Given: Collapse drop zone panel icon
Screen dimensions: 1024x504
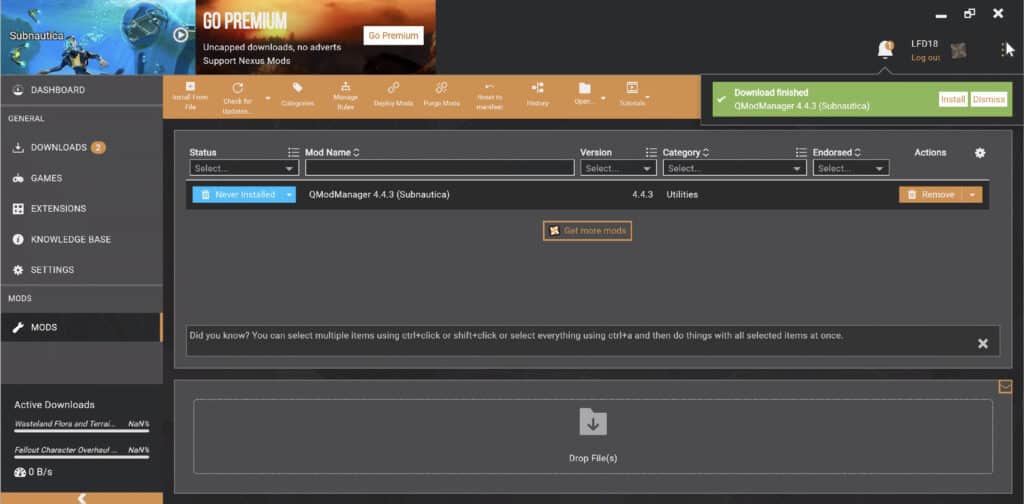Looking at the screenshot, I should click(1005, 386).
